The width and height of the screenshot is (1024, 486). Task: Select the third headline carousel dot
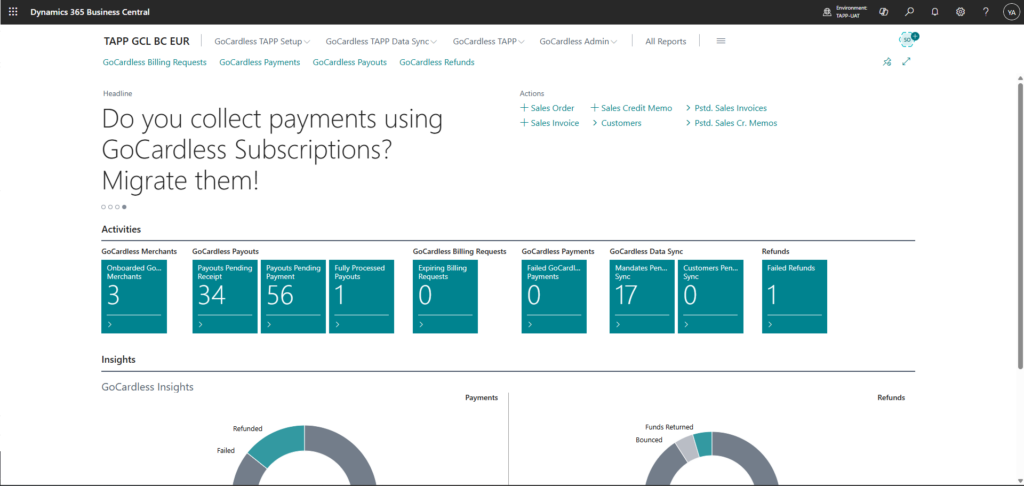118,207
